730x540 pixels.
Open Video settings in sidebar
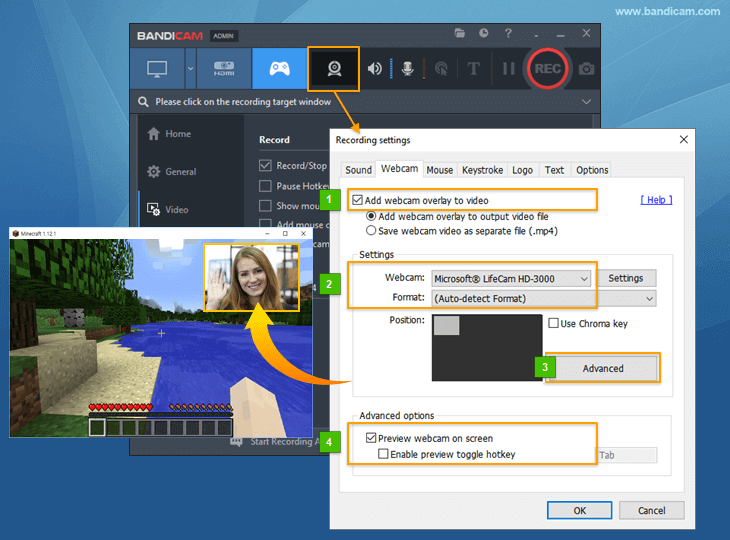(168, 209)
